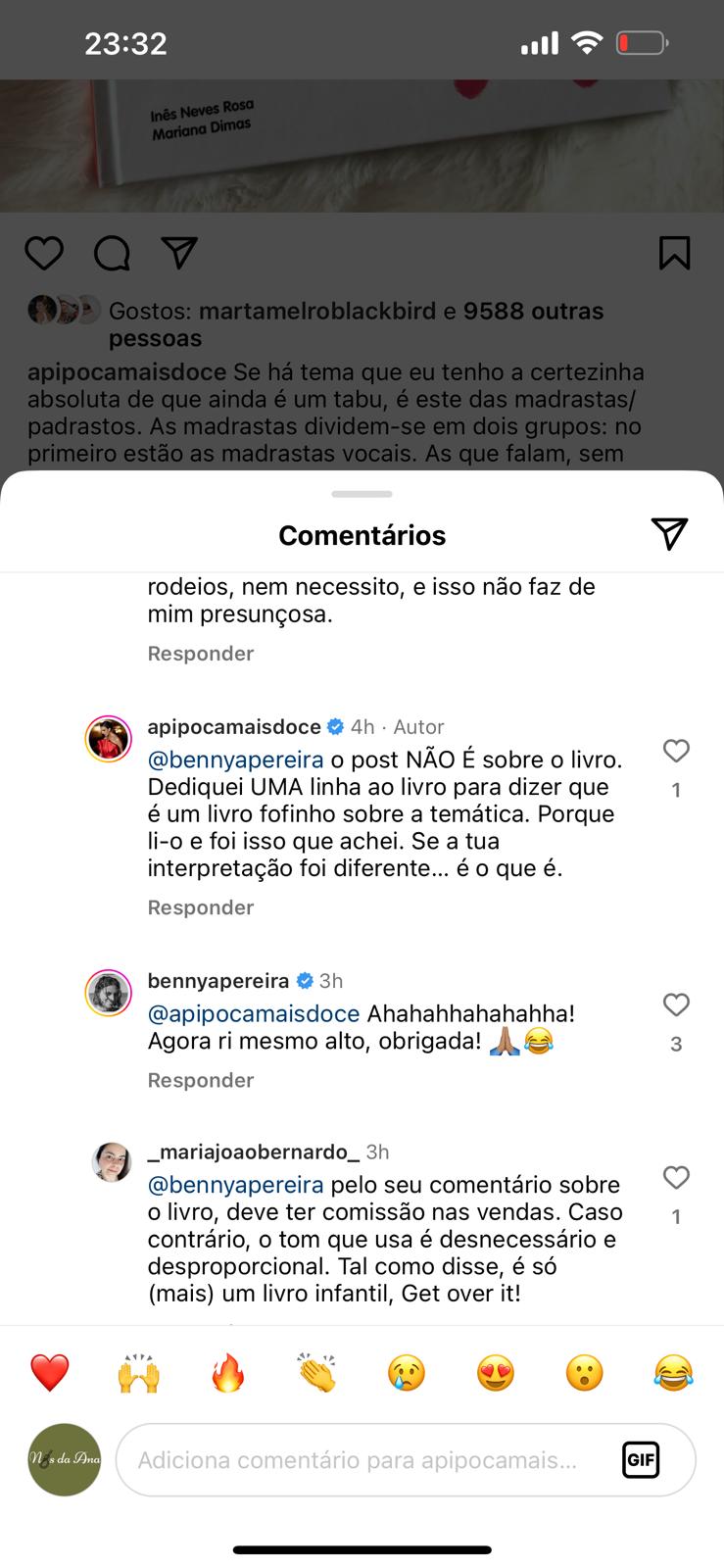Like apipocamaisdoce's comment with heart icon

[676, 752]
